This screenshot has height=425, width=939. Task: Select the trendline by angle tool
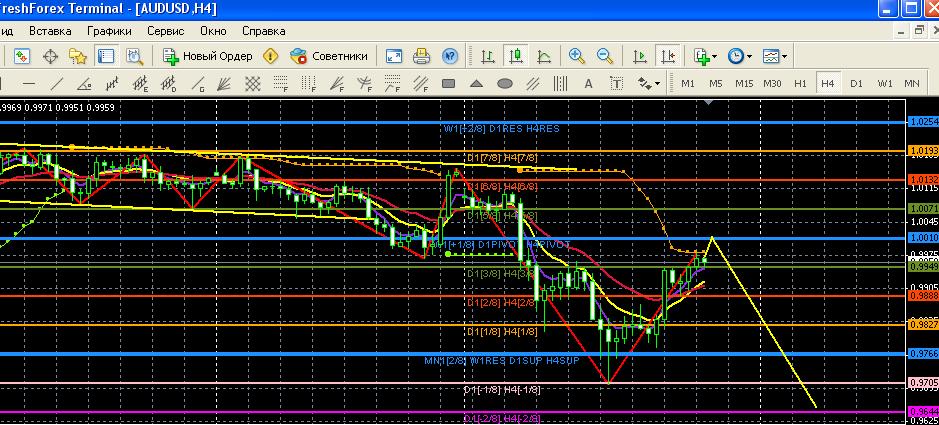click(85, 84)
